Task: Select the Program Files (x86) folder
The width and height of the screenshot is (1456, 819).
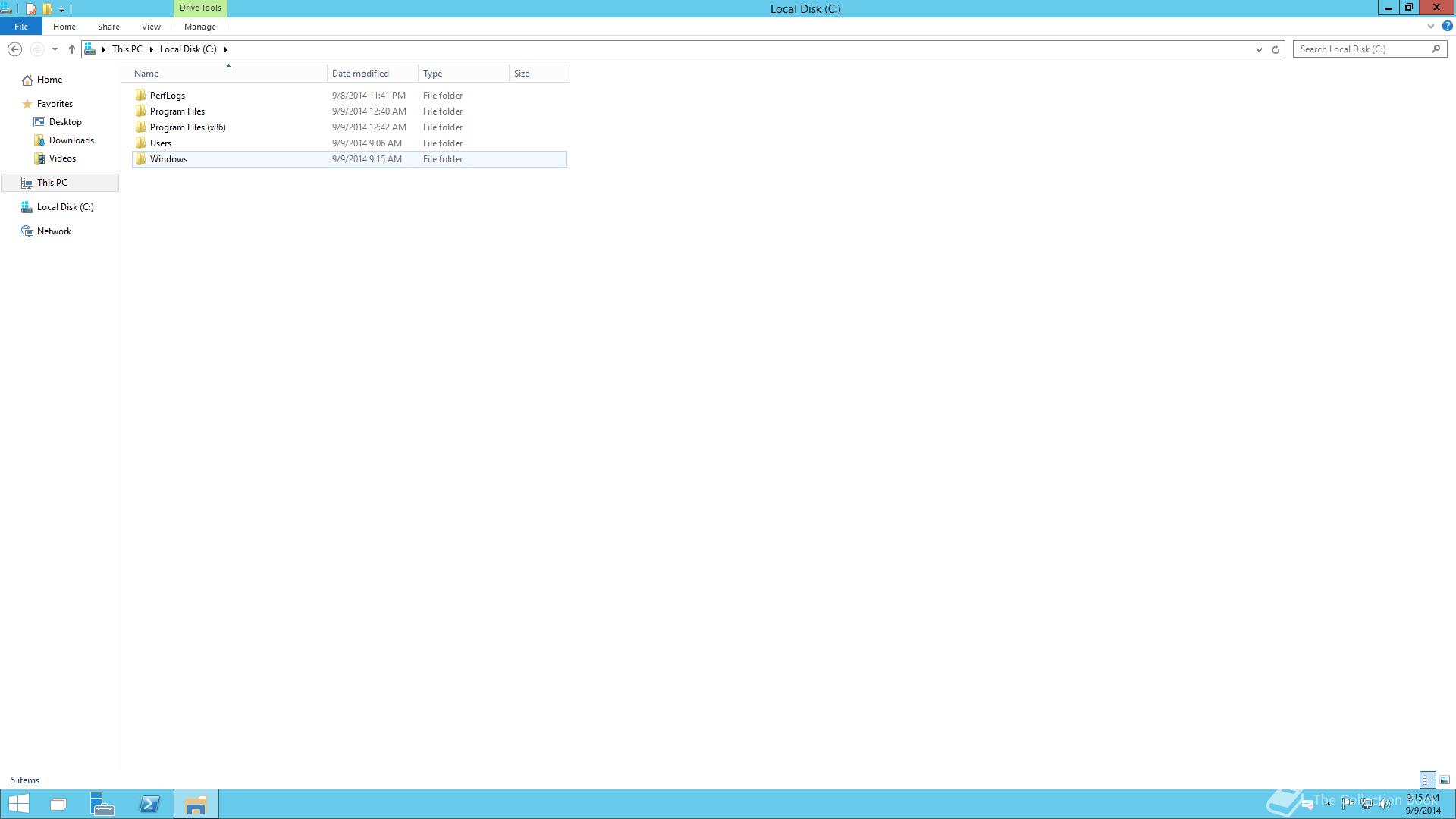Action: (187, 127)
